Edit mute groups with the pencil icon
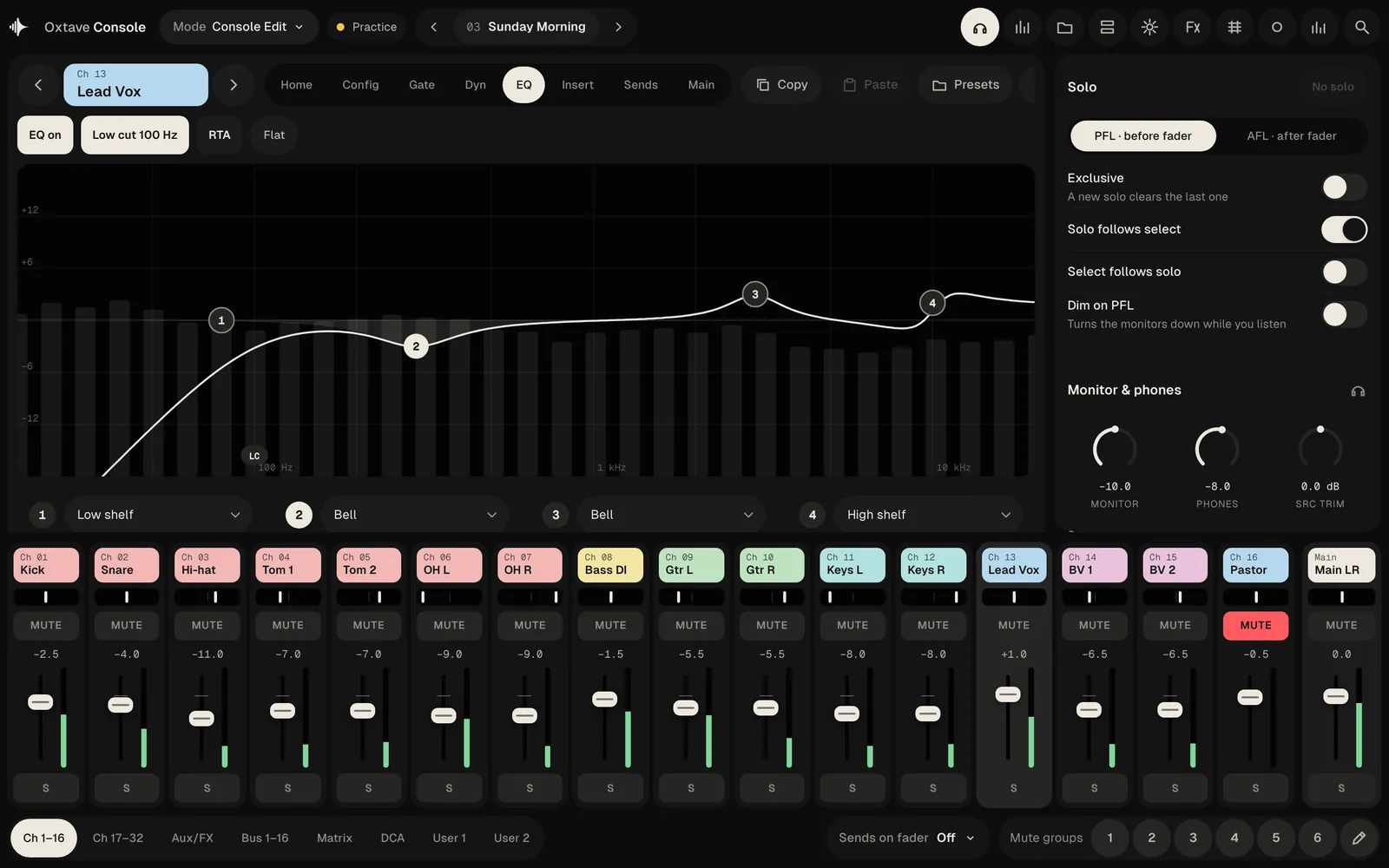The height and width of the screenshot is (868, 1389). tap(1359, 838)
